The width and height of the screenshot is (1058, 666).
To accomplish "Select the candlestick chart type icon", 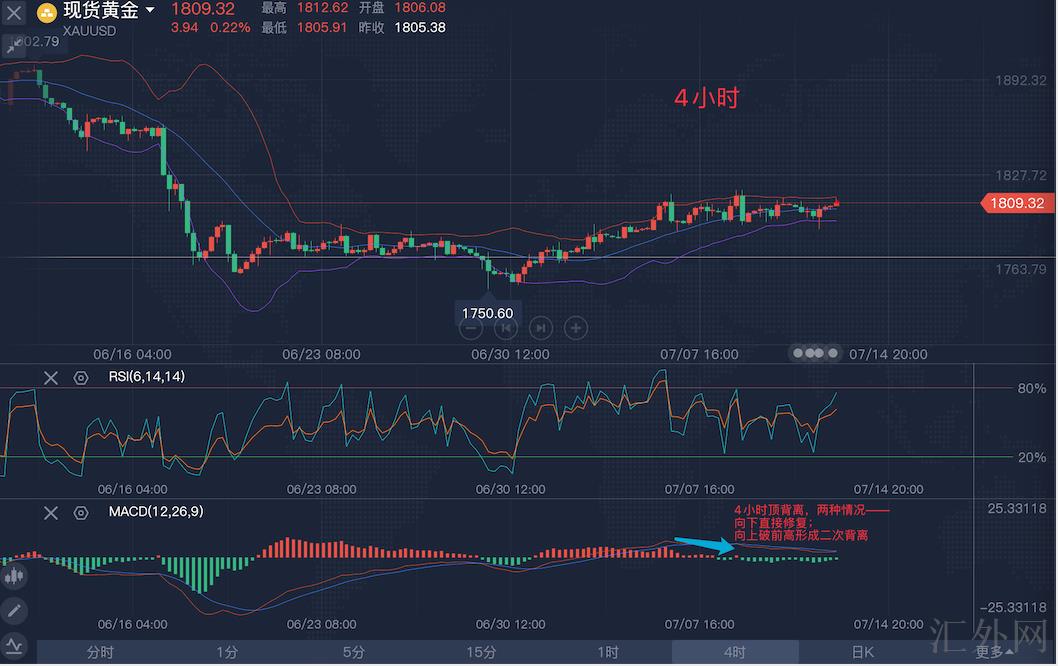I will pos(14,575).
